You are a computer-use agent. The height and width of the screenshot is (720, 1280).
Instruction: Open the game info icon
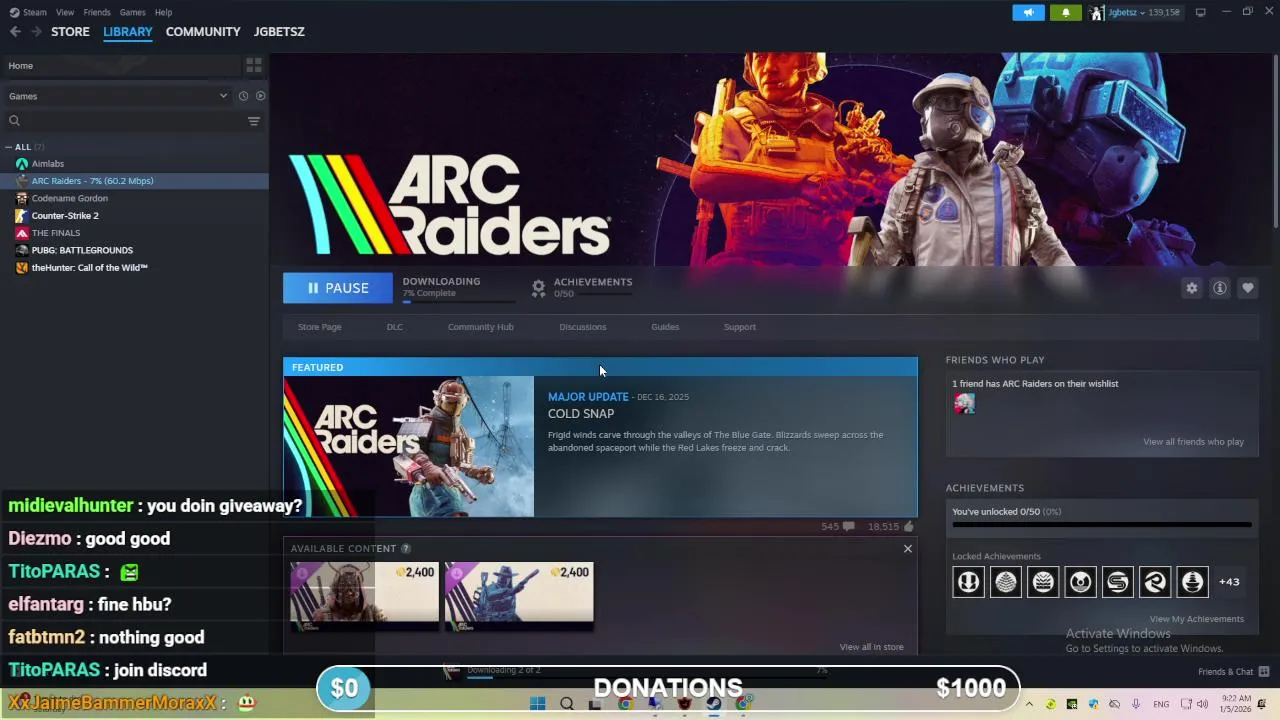tap(1220, 288)
